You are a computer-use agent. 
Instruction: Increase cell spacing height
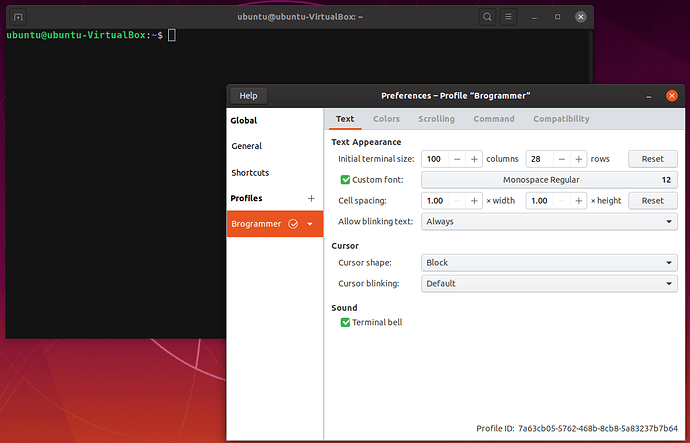tap(579, 201)
